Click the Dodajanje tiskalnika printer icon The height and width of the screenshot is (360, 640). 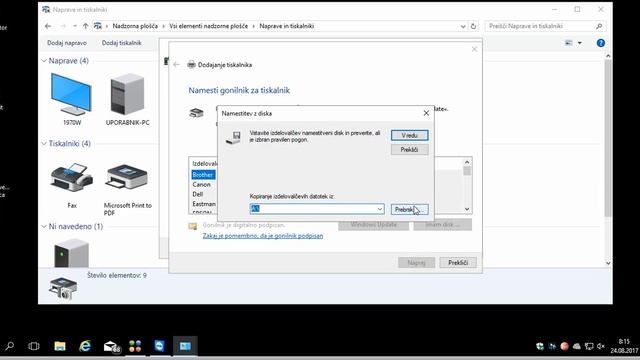click(x=191, y=64)
